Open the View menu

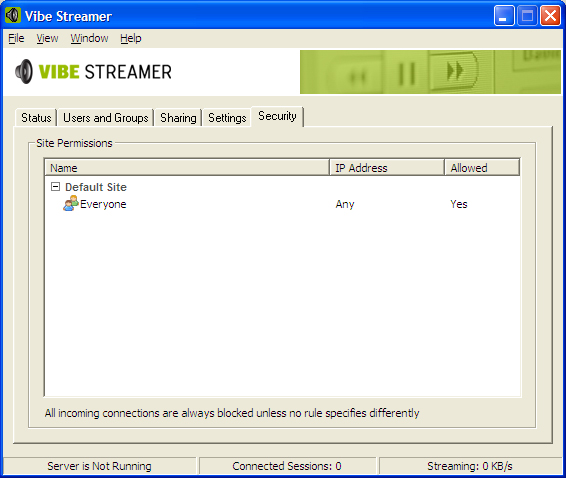(x=47, y=38)
